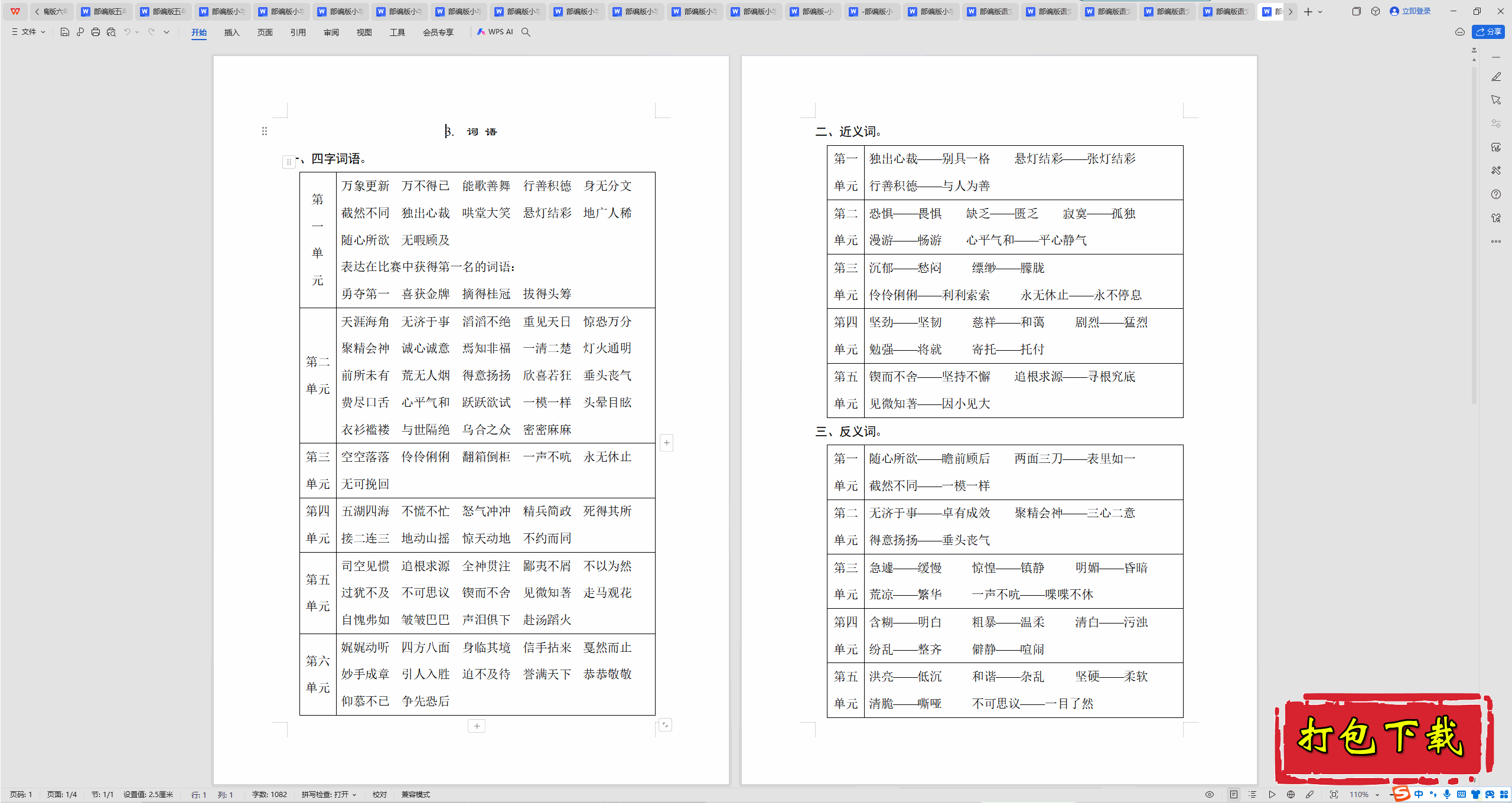
Task: Click 校对 in the status bar
Action: [380, 795]
